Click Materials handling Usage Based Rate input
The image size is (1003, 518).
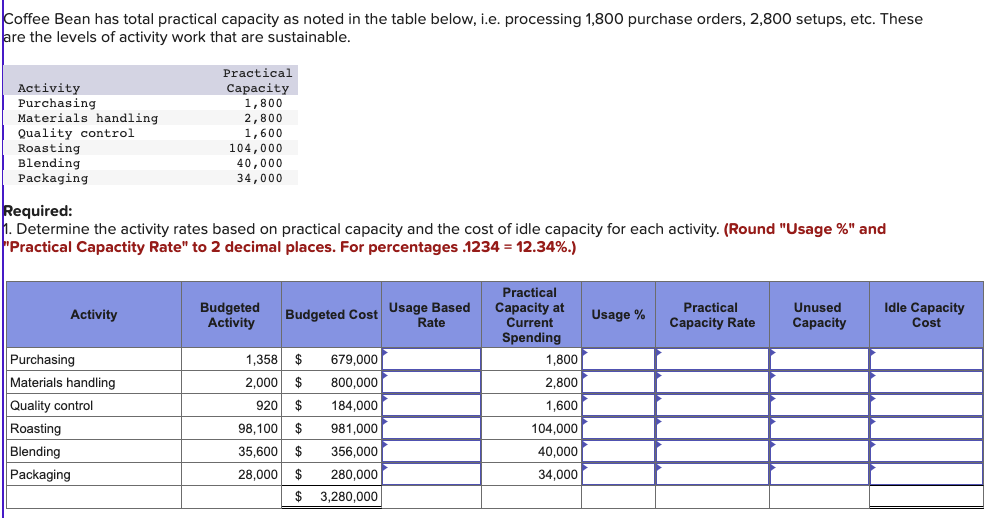point(431,382)
